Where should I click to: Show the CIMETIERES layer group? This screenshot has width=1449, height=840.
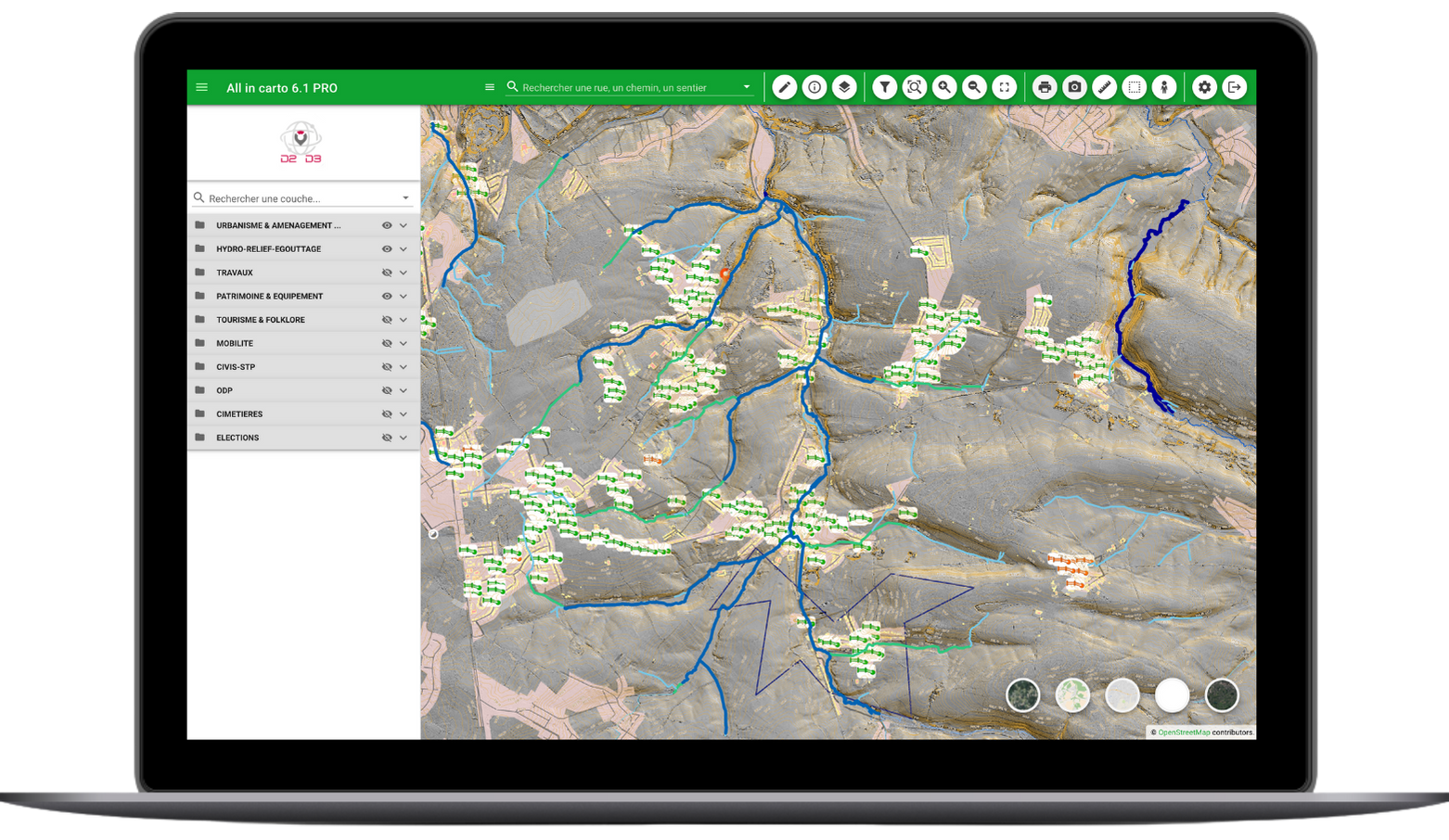pyautogui.click(x=387, y=414)
